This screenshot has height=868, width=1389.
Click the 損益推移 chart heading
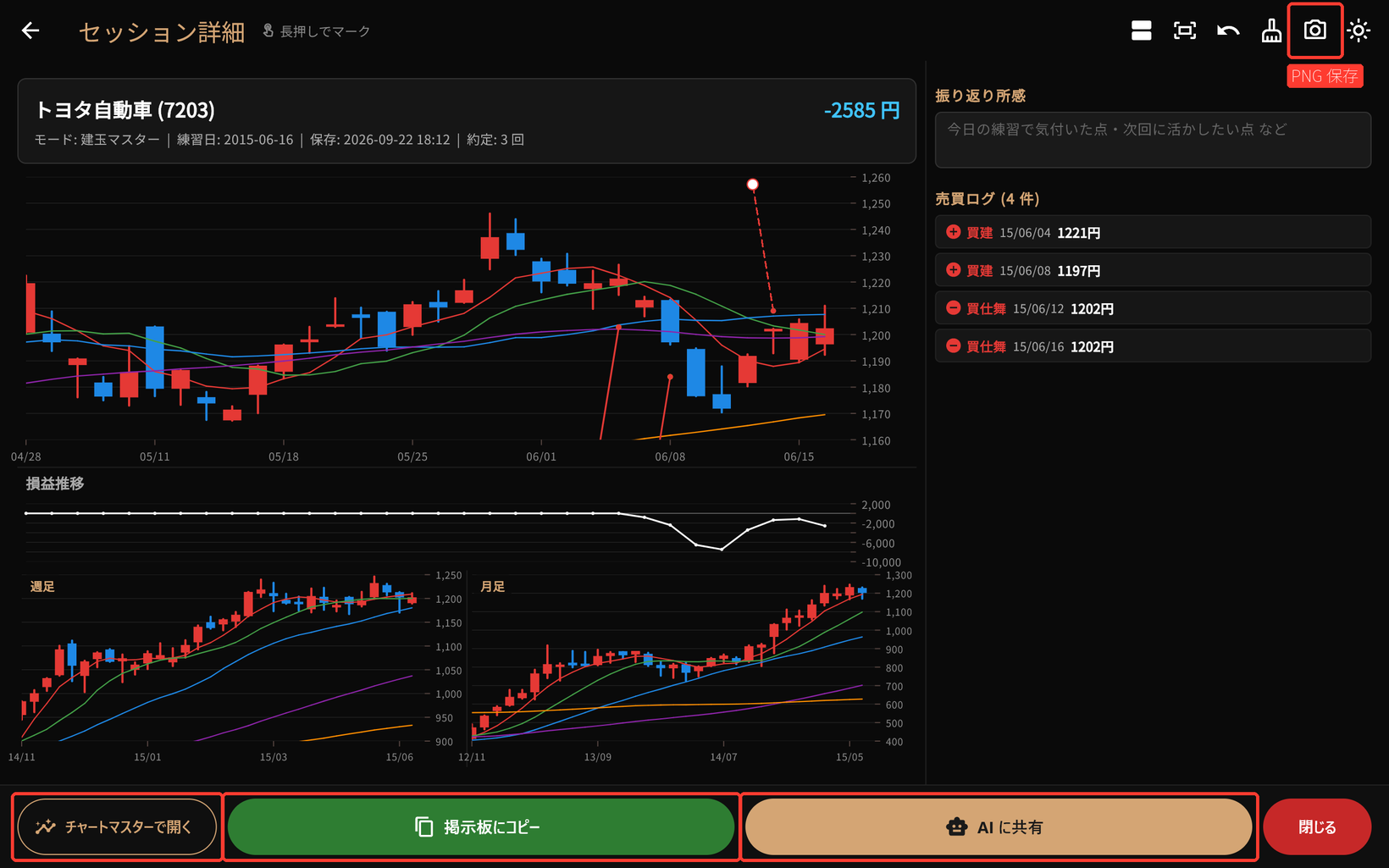[55, 484]
